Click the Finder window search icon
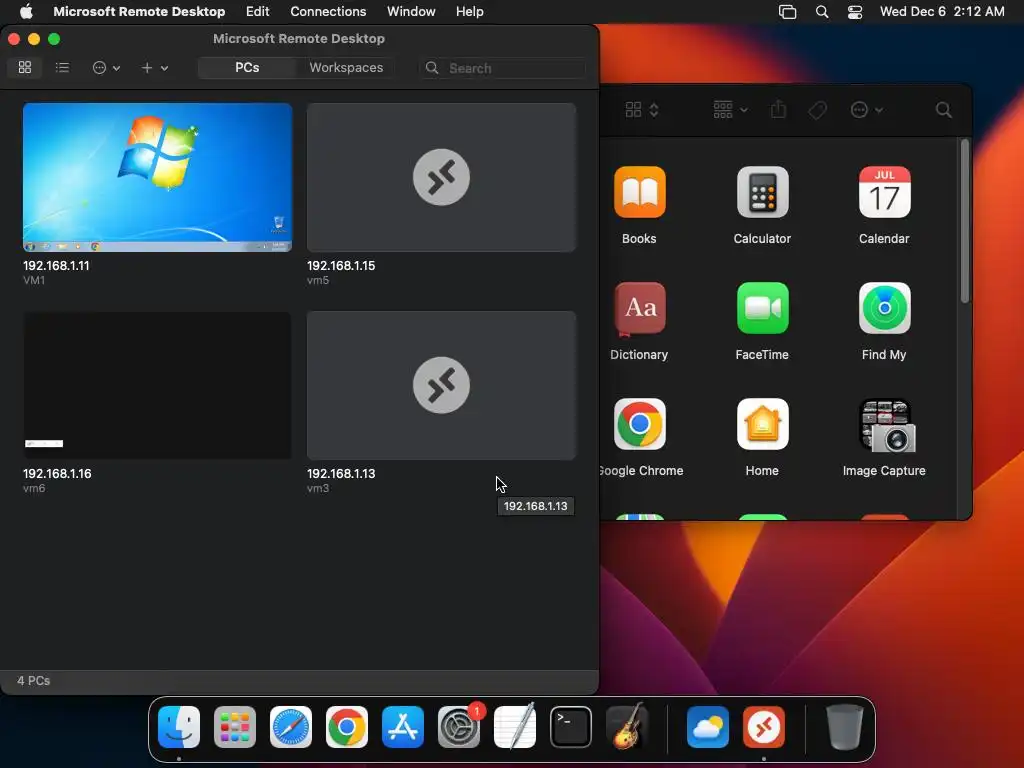1024x768 pixels. pyautogui.click(x=943, y=110)
